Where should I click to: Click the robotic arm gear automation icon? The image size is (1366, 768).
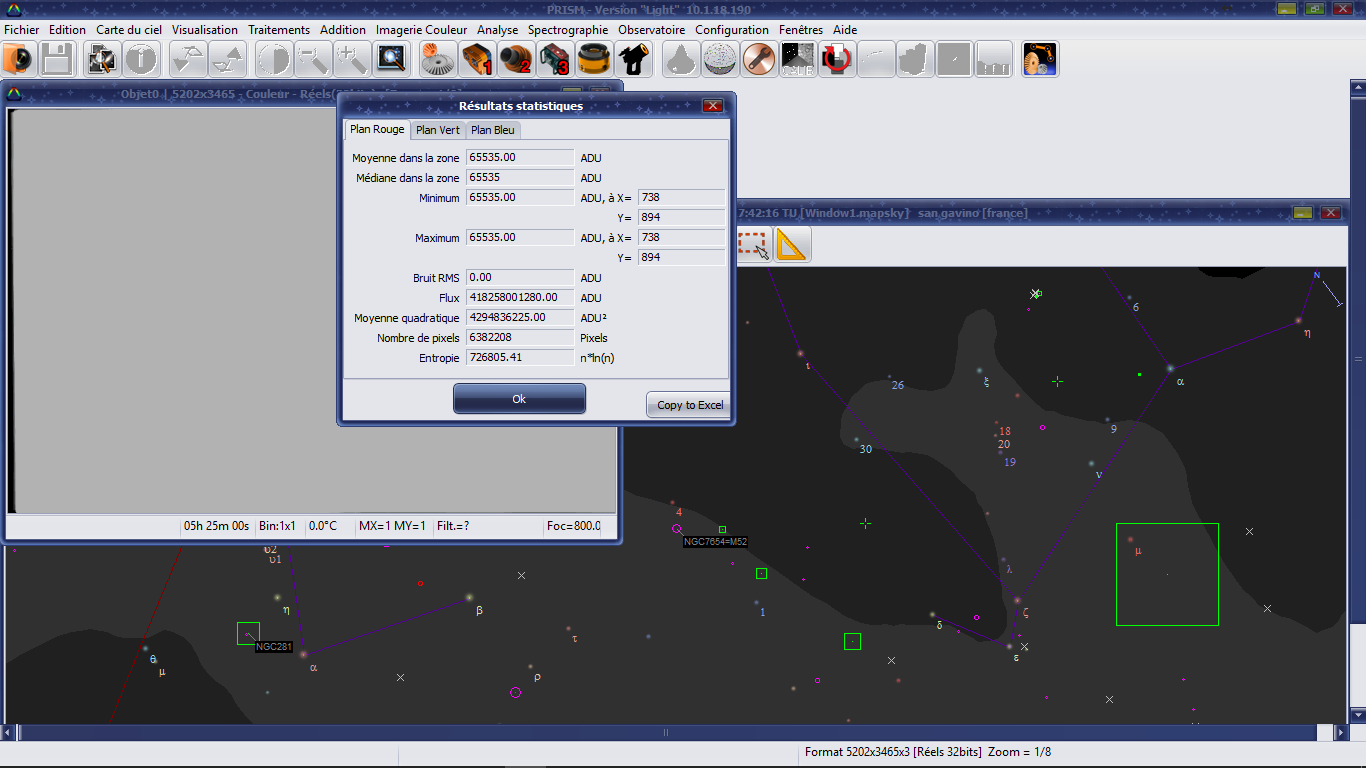pyautogui.click(x=1040, y=60)
